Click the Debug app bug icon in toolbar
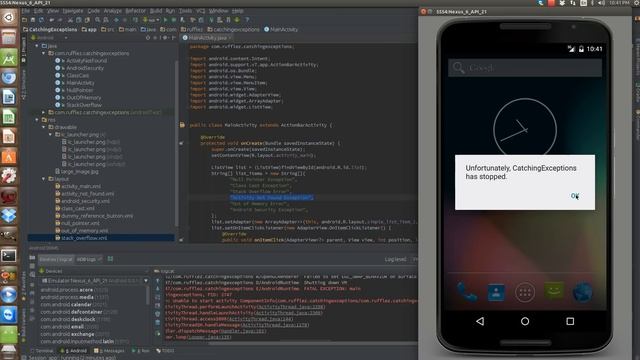The height and width of the screenshot is (360, 640). 174,20
